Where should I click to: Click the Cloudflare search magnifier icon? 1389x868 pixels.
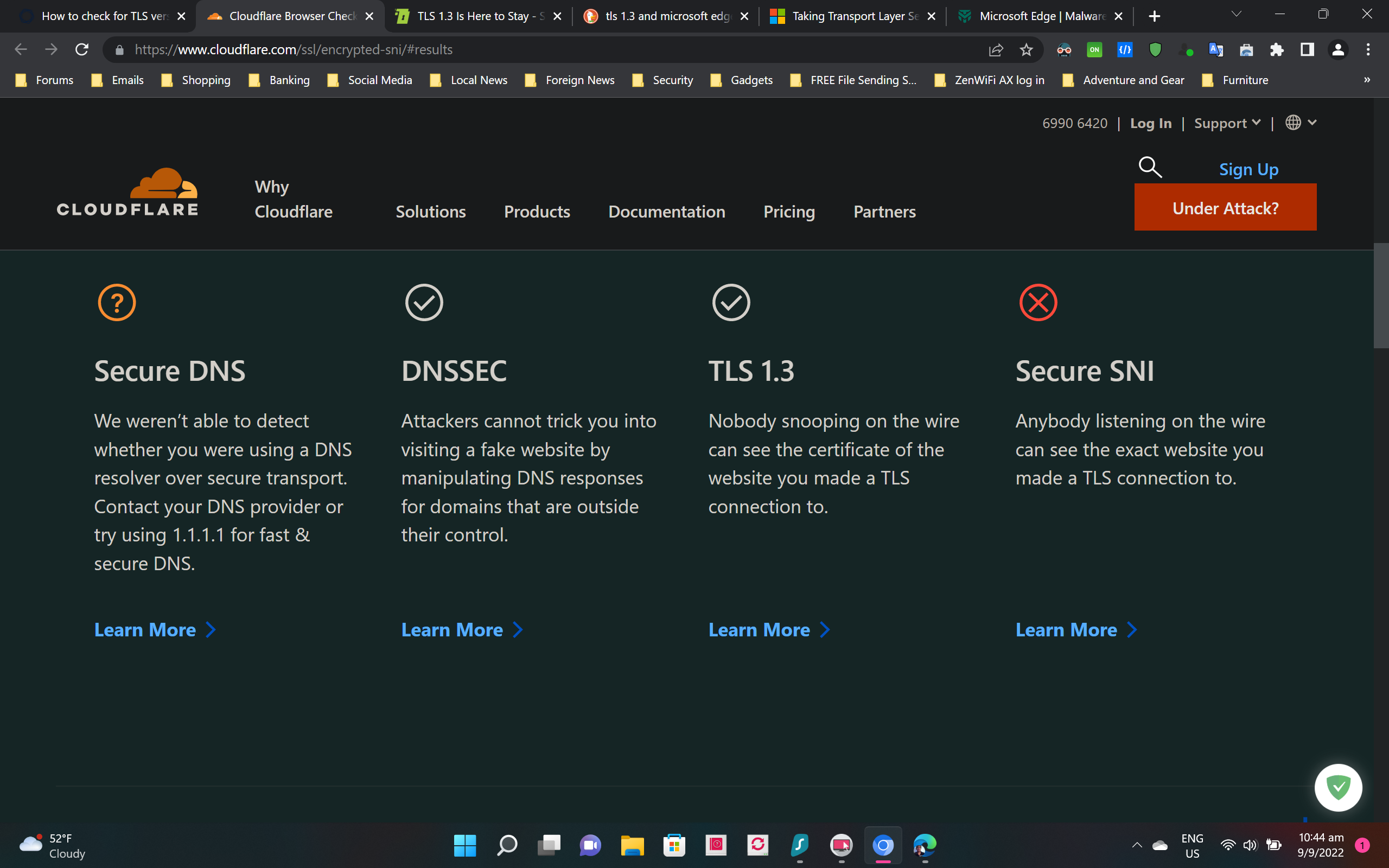point(1150,167)
